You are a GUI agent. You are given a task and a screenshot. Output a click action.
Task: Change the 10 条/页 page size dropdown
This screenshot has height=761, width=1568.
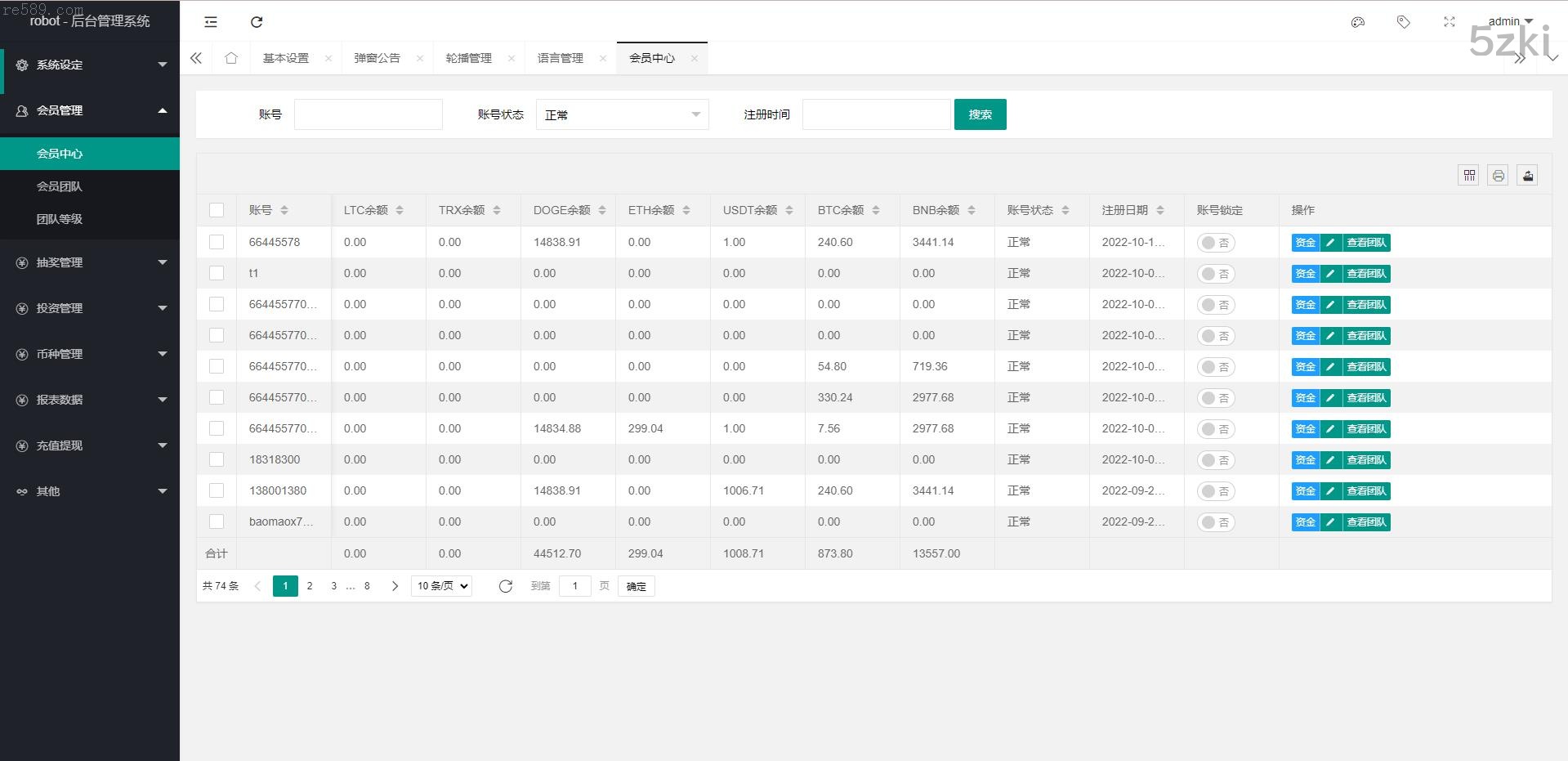click(441, 586)
